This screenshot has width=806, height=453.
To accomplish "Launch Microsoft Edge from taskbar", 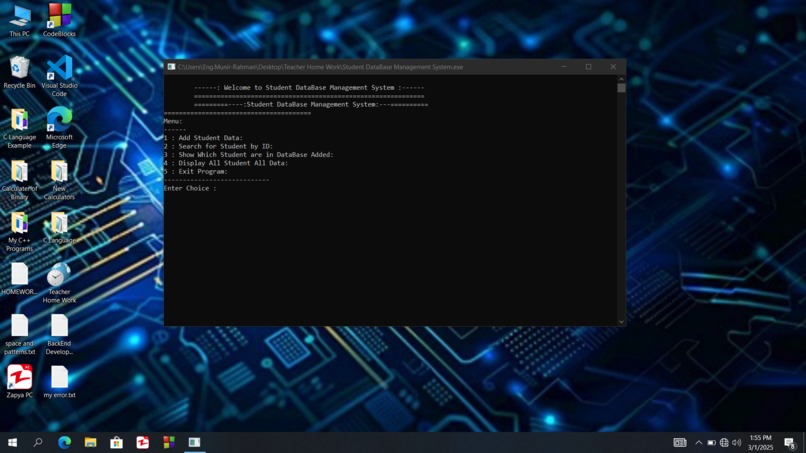I will 64,442.
